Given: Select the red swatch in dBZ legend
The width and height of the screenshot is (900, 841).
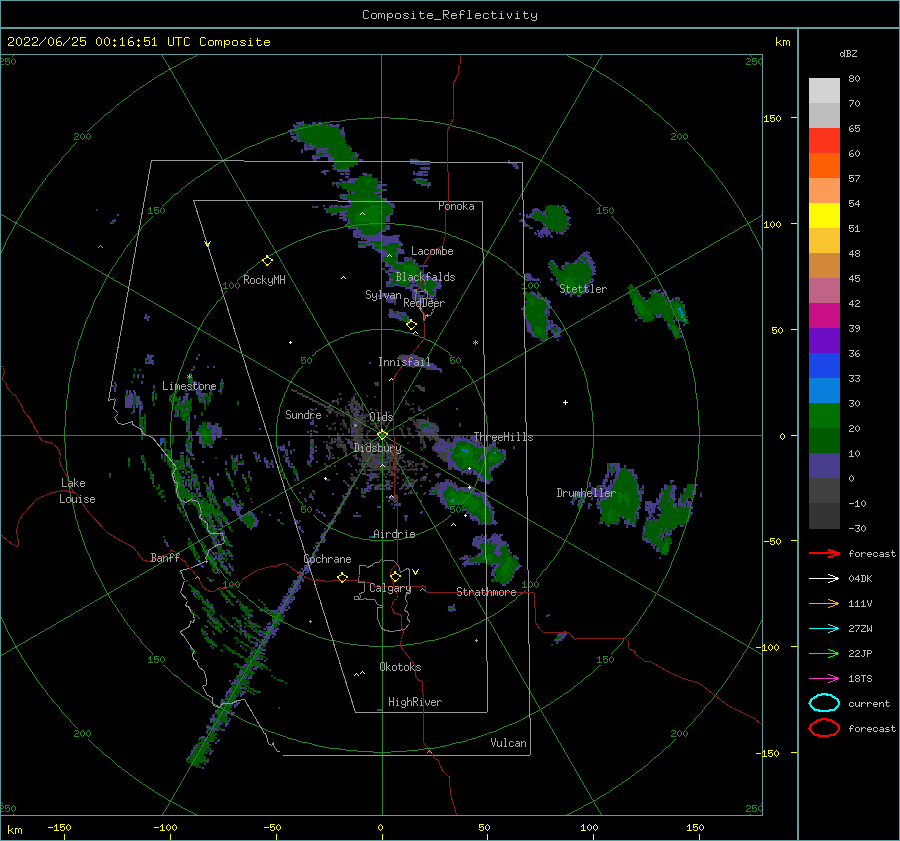Looking at the screenshot, I should [x=824, y=140].
